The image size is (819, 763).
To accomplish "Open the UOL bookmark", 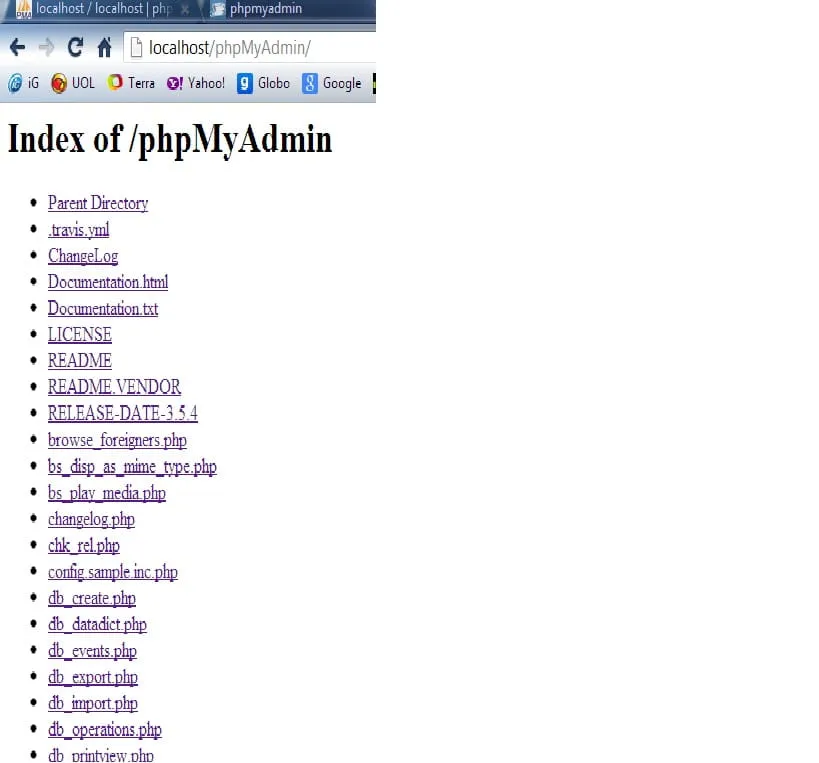I will [x=73, y=83].
